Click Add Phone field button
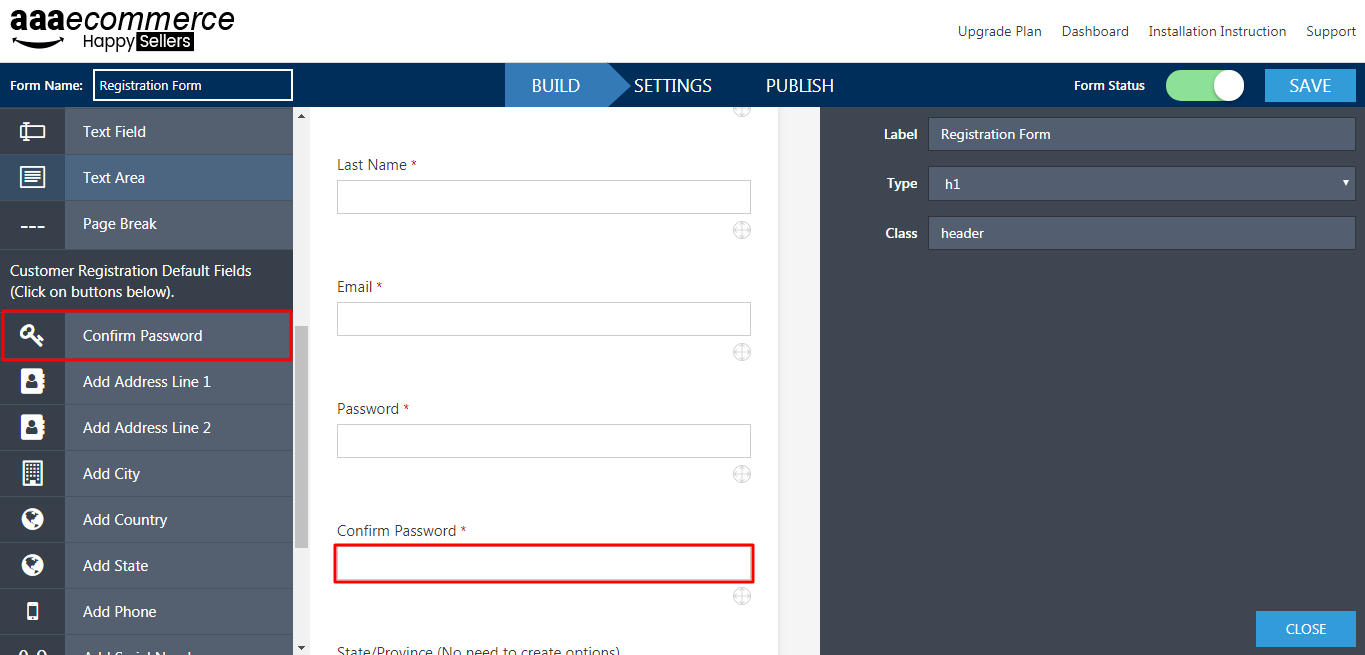Viewport: 1365px width, 655px height. click(146, 612)
